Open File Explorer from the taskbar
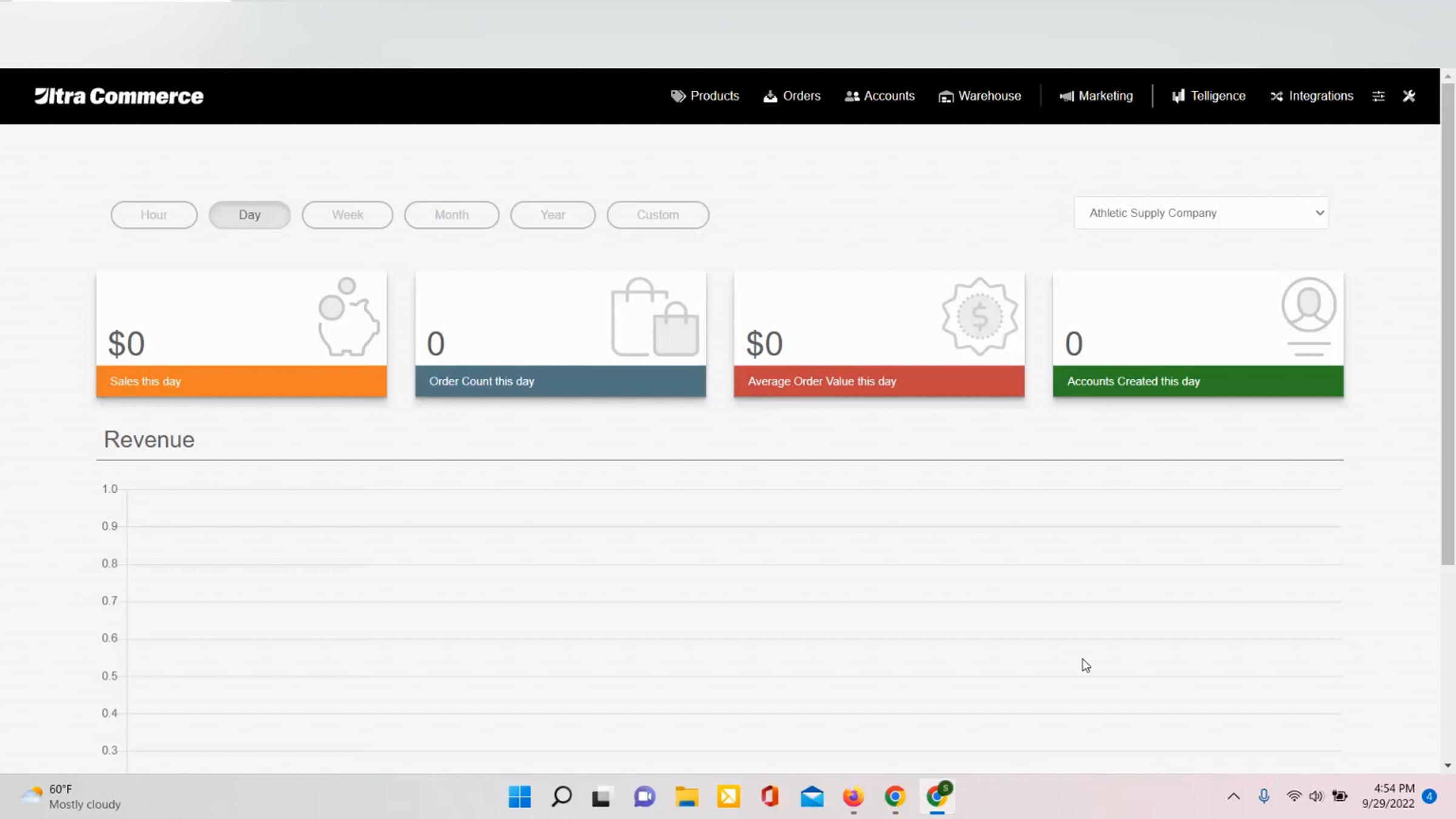1456x819 pixels. (x=687, y=797)
